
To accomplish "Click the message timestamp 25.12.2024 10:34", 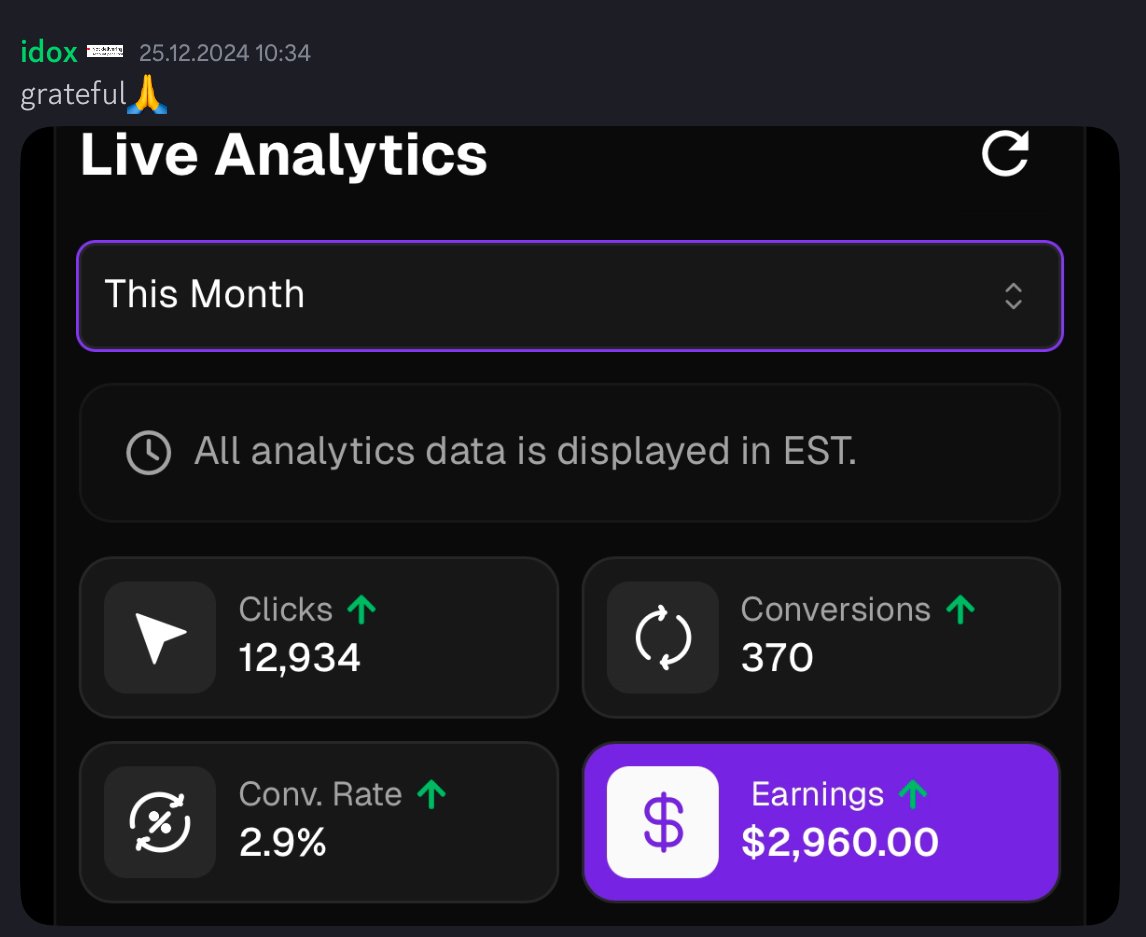I will (224, 53).
